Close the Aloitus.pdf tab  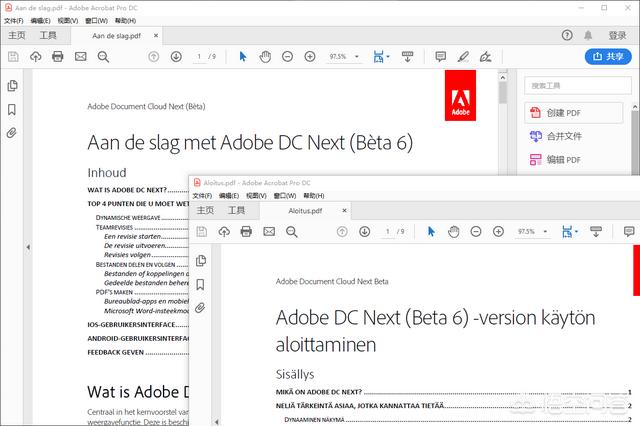344,211
